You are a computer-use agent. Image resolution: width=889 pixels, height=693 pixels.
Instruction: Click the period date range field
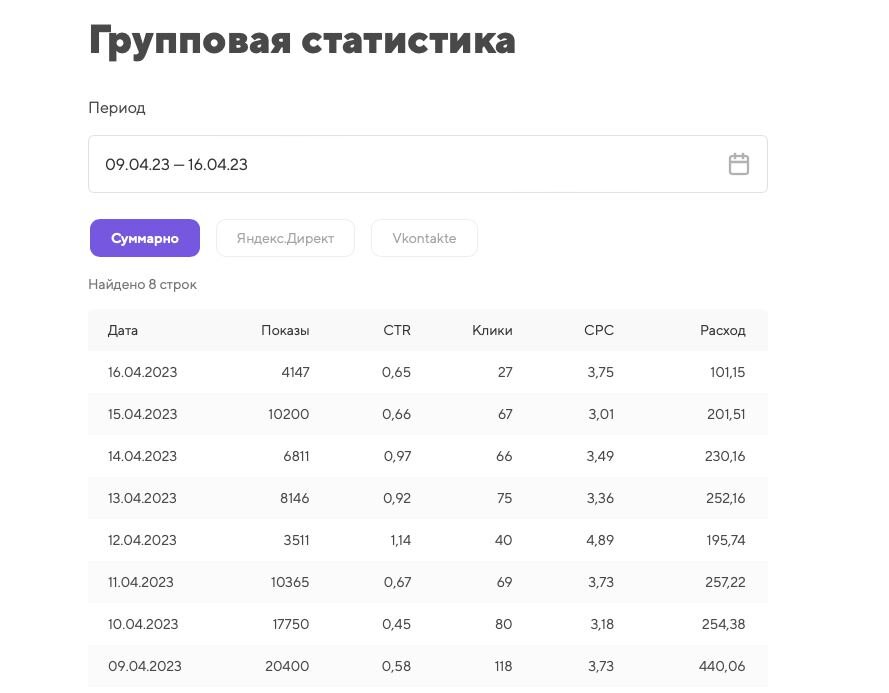[428, 164]
